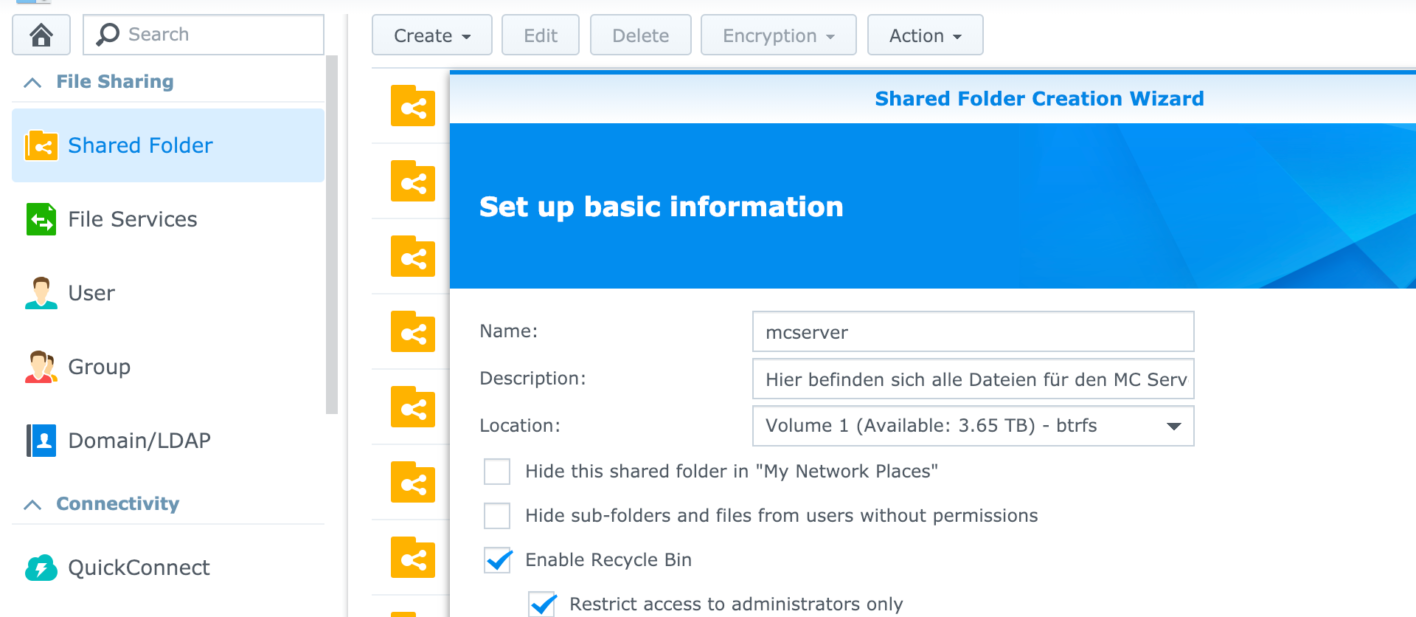Open the Encryption menu
Image resolution: width=1416 pixels, height=617 pixels.
click(x=778, y=34)
